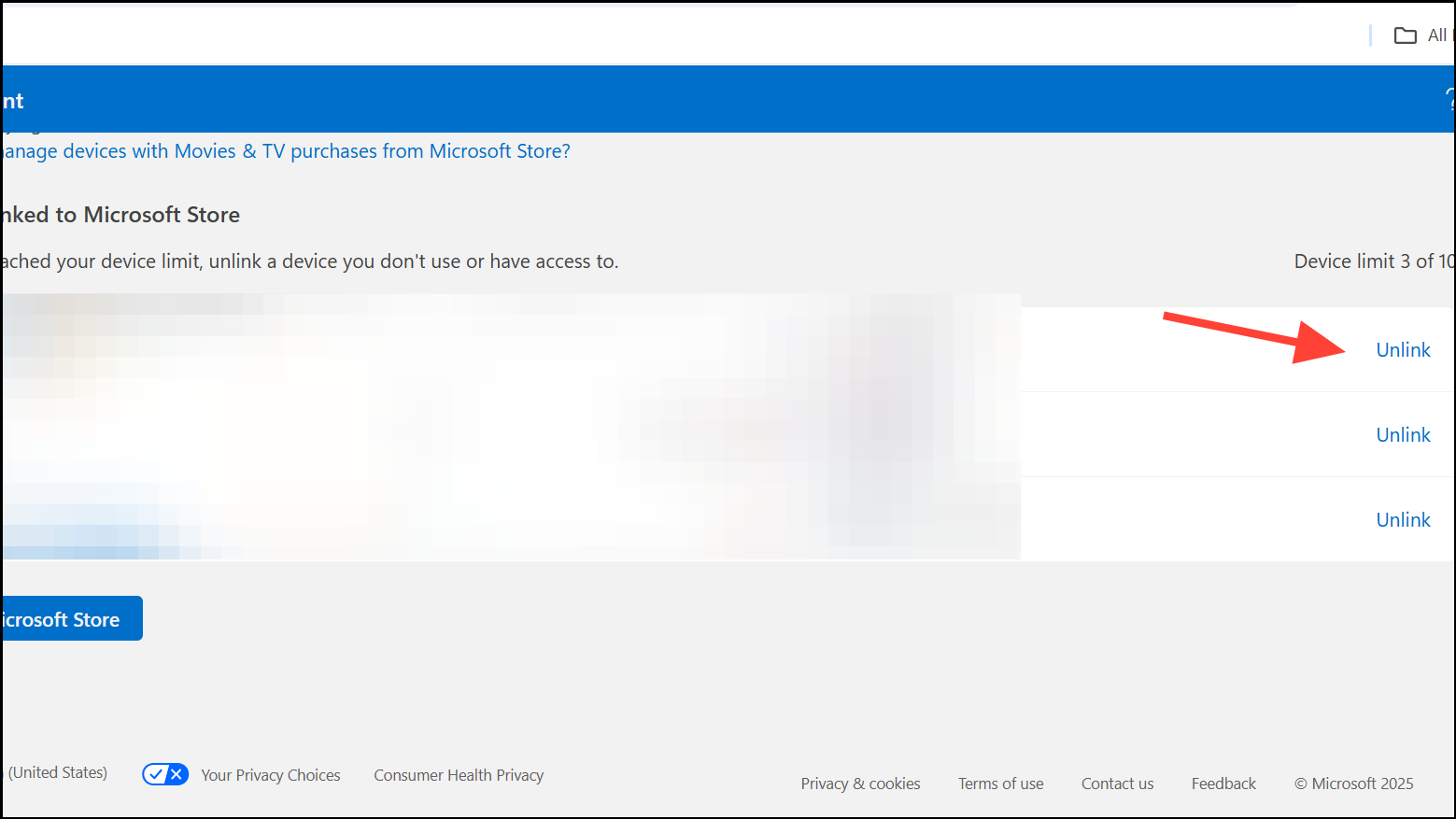Click the Device limit 3 of 10 text

[x=1374, y=261]
